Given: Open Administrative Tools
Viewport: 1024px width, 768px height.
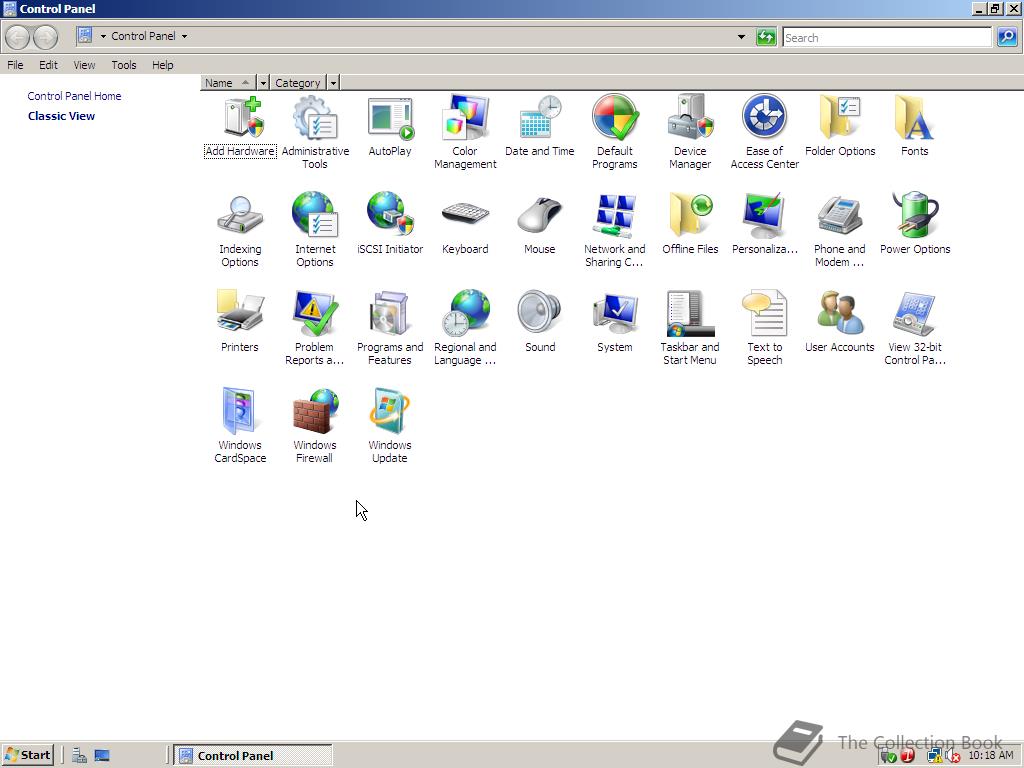Looking at the screenshot, I should click(315, 132).
